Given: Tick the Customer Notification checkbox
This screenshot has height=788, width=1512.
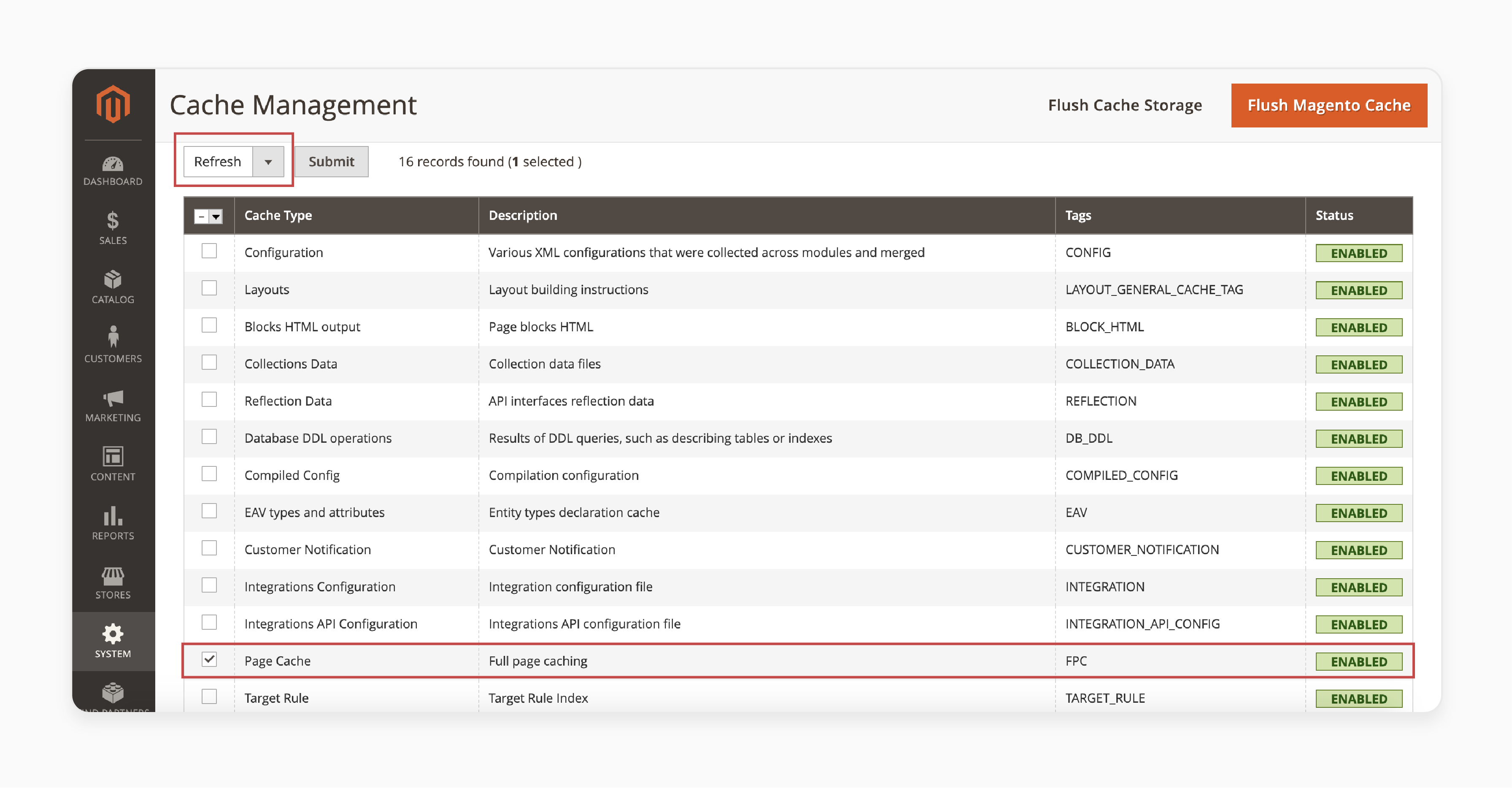Looking at the screenshot, I should 209,548.
